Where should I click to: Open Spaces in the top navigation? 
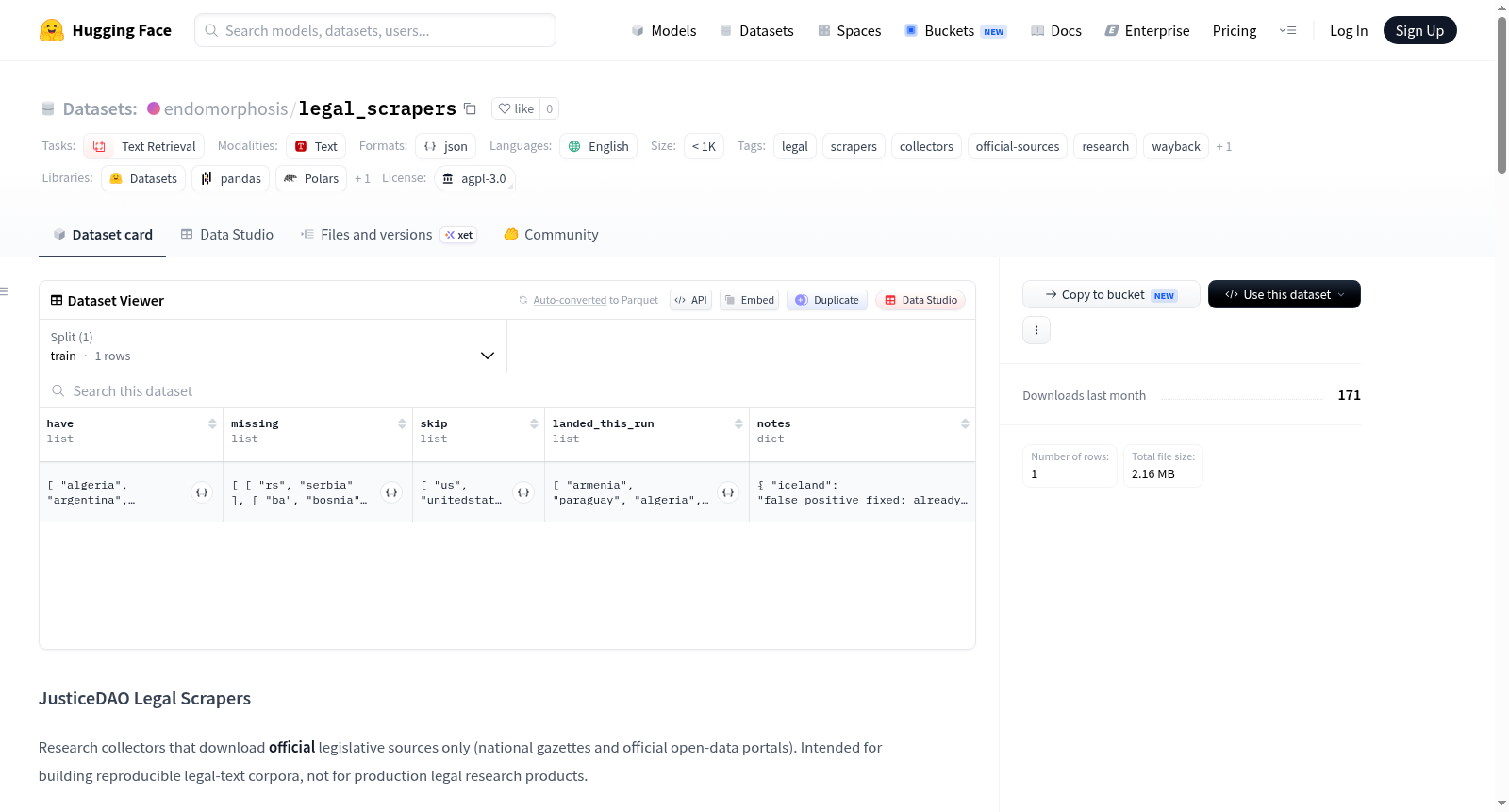[850, 30]
